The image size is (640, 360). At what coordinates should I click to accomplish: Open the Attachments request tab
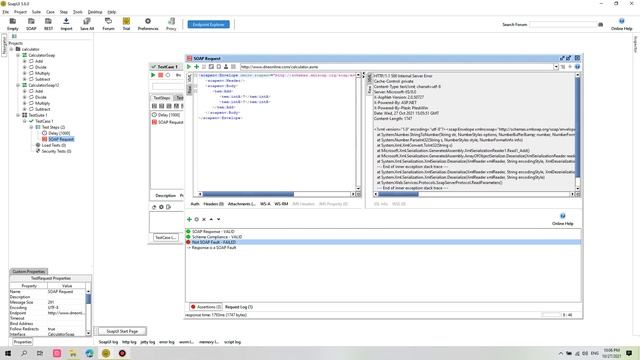[x=241, y=204]
